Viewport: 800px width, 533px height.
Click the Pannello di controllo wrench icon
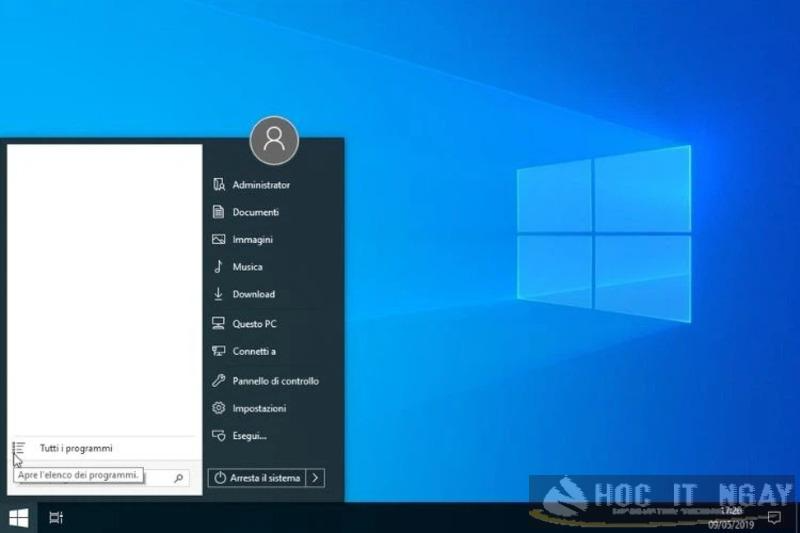coord(218,380)
